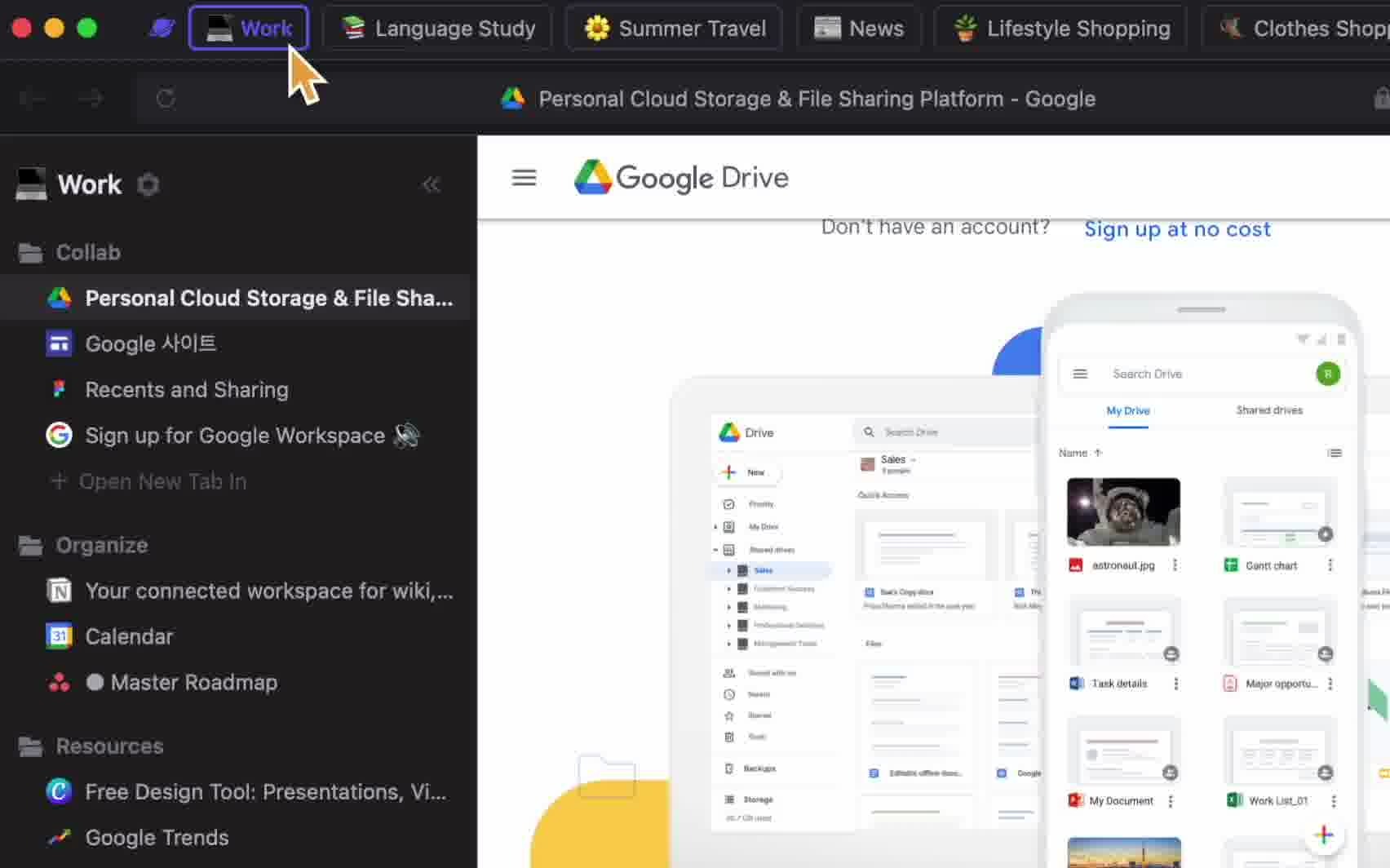Toggle the Resources folder
1390x868 pixels.
coord(109,746)
